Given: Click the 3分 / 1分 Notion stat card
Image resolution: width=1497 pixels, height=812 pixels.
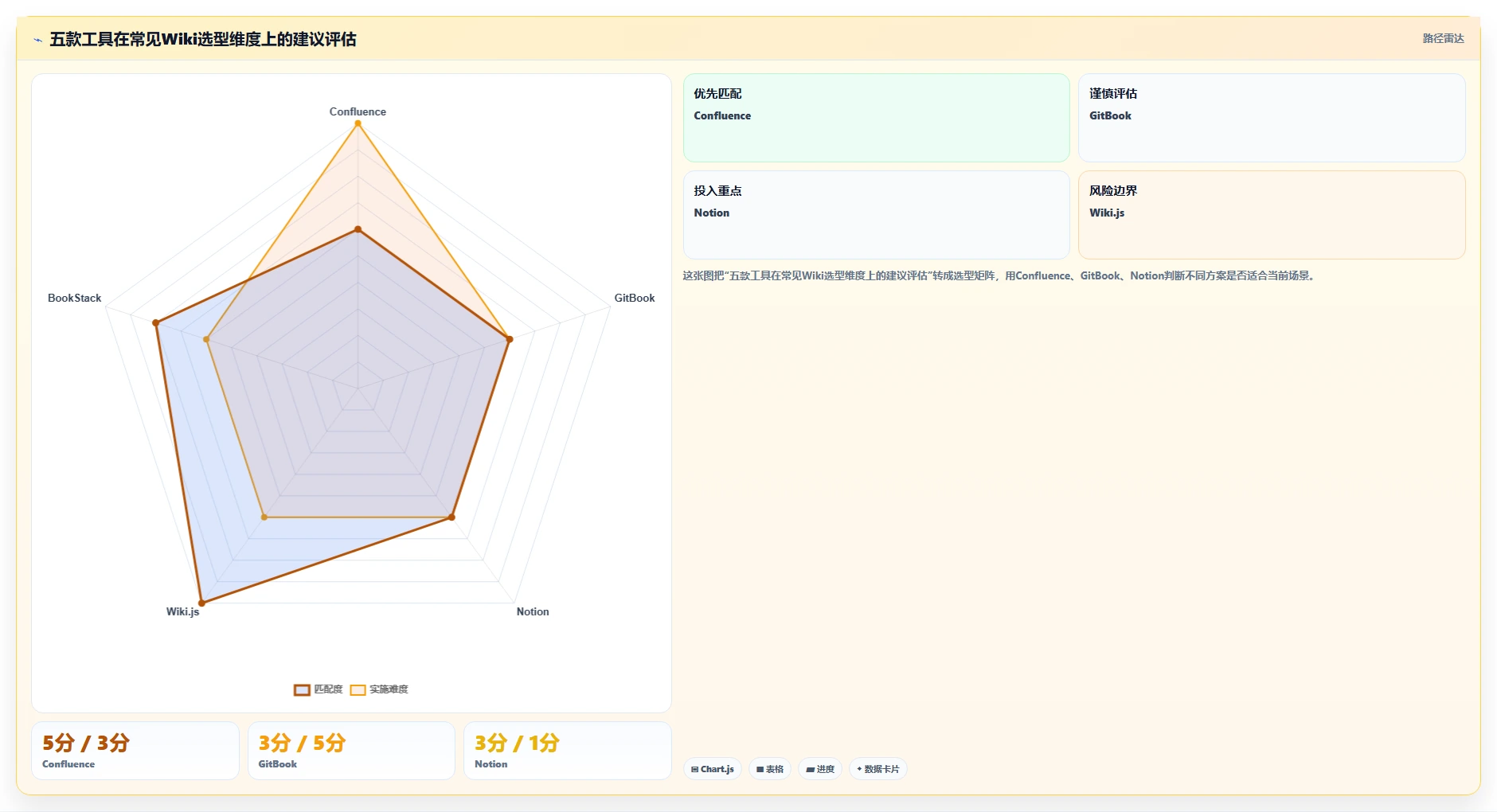Looking at the screenshot, I should point(568,751).
